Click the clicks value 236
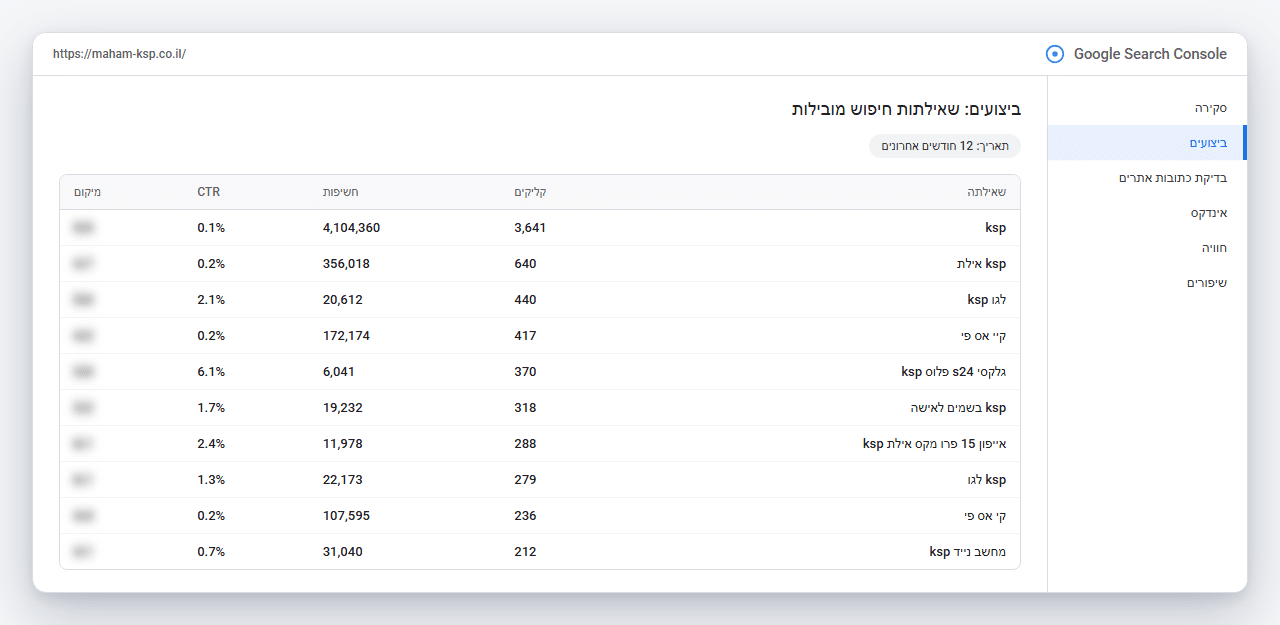1280x625 pixels. coord(525,516)
